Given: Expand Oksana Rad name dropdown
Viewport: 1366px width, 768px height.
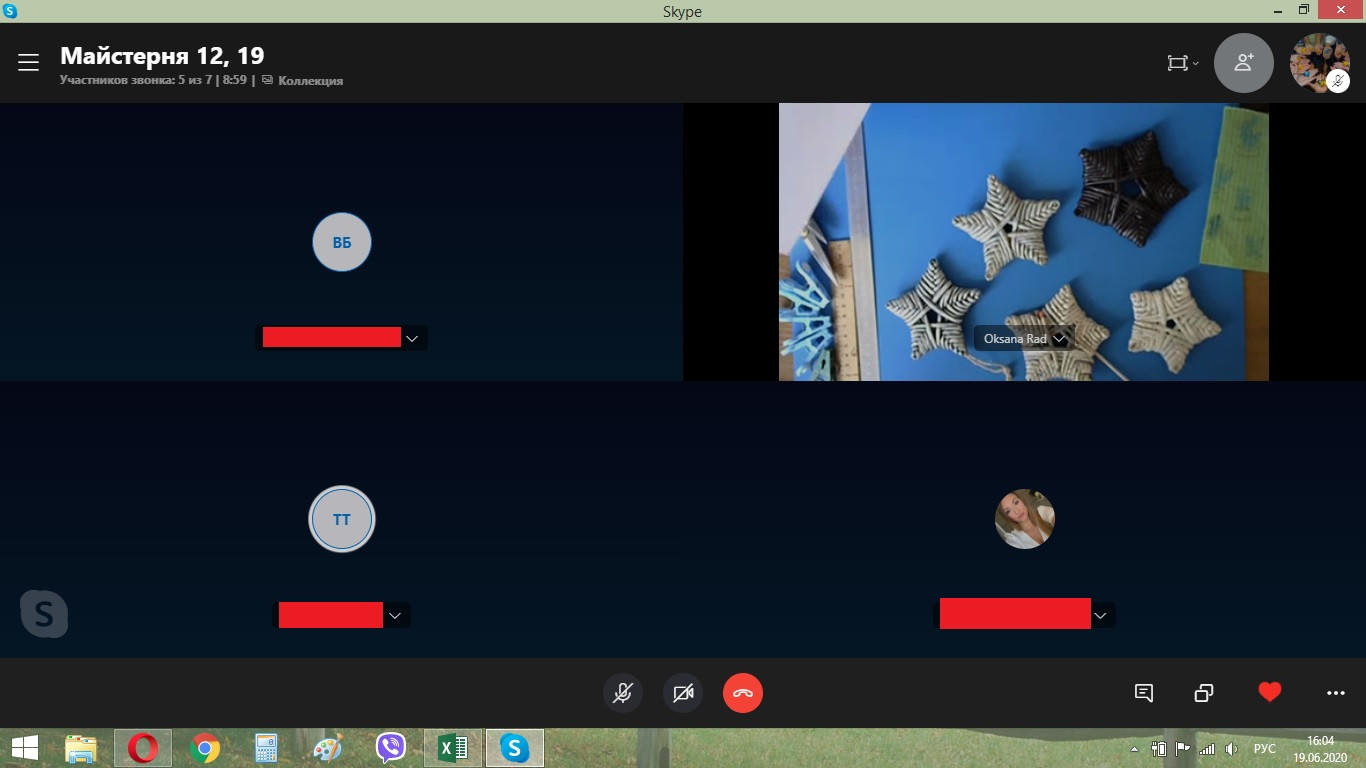Looking at the screenshot, I should coord(1059,339).
